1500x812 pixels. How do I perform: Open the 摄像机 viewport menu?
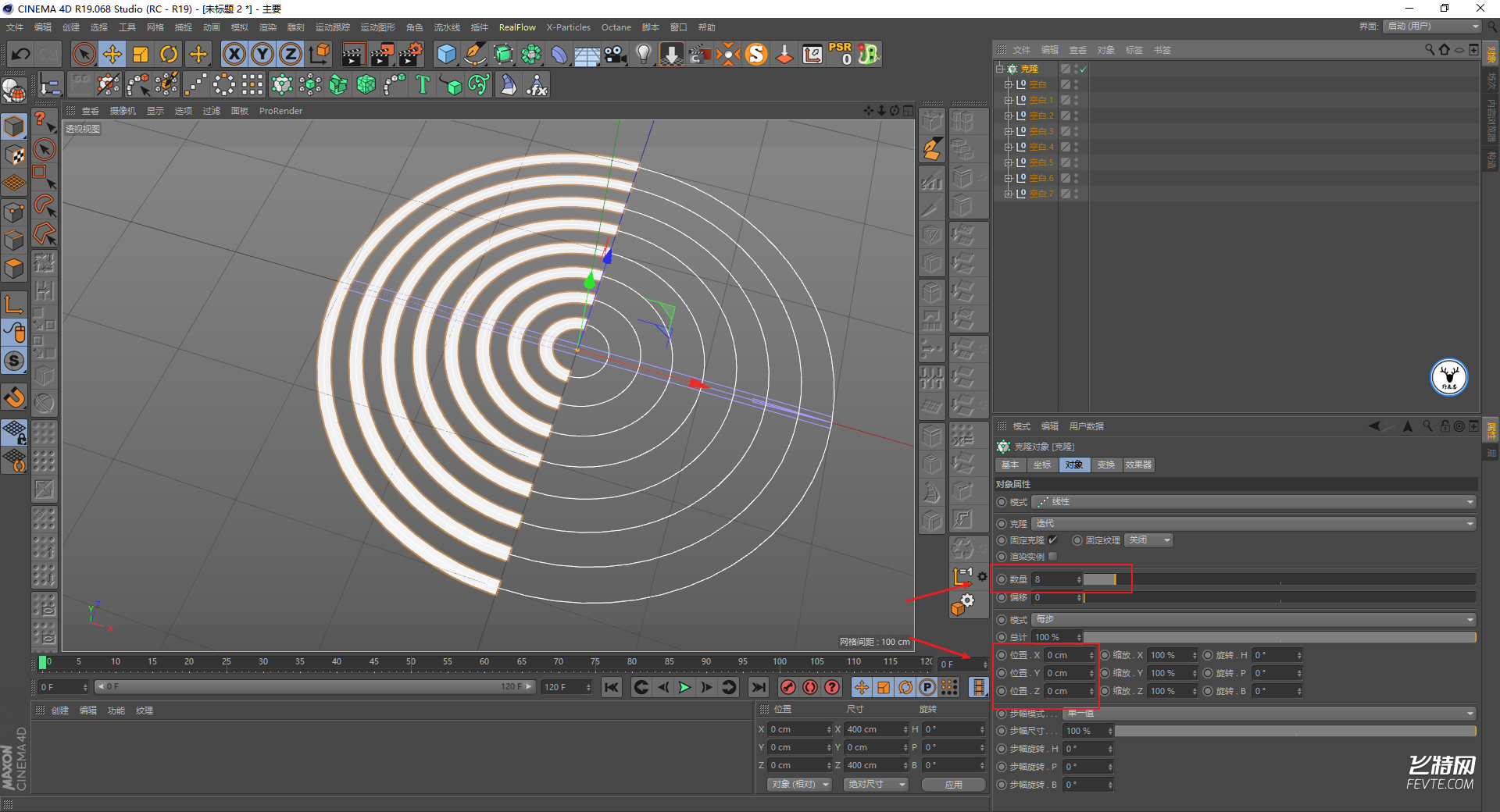[123, 111]
